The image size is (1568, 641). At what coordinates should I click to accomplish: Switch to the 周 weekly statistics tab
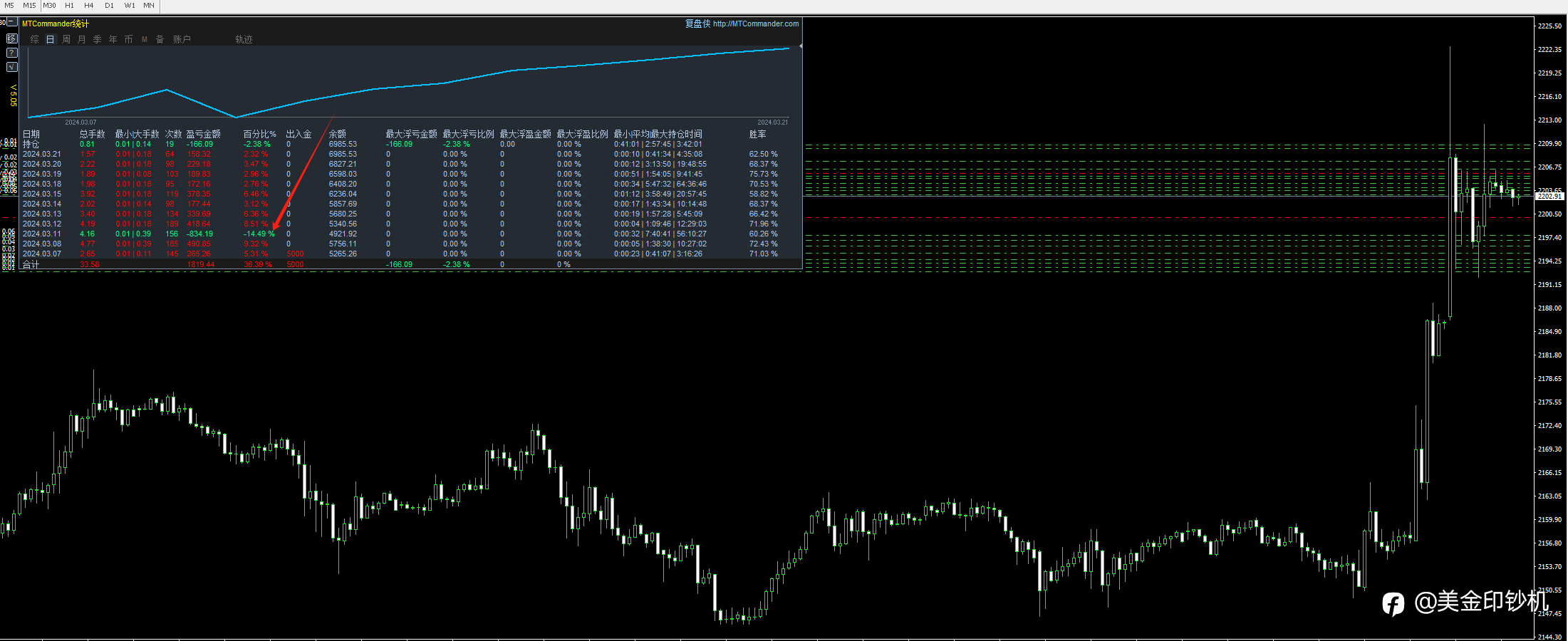(x=66, y=39)
